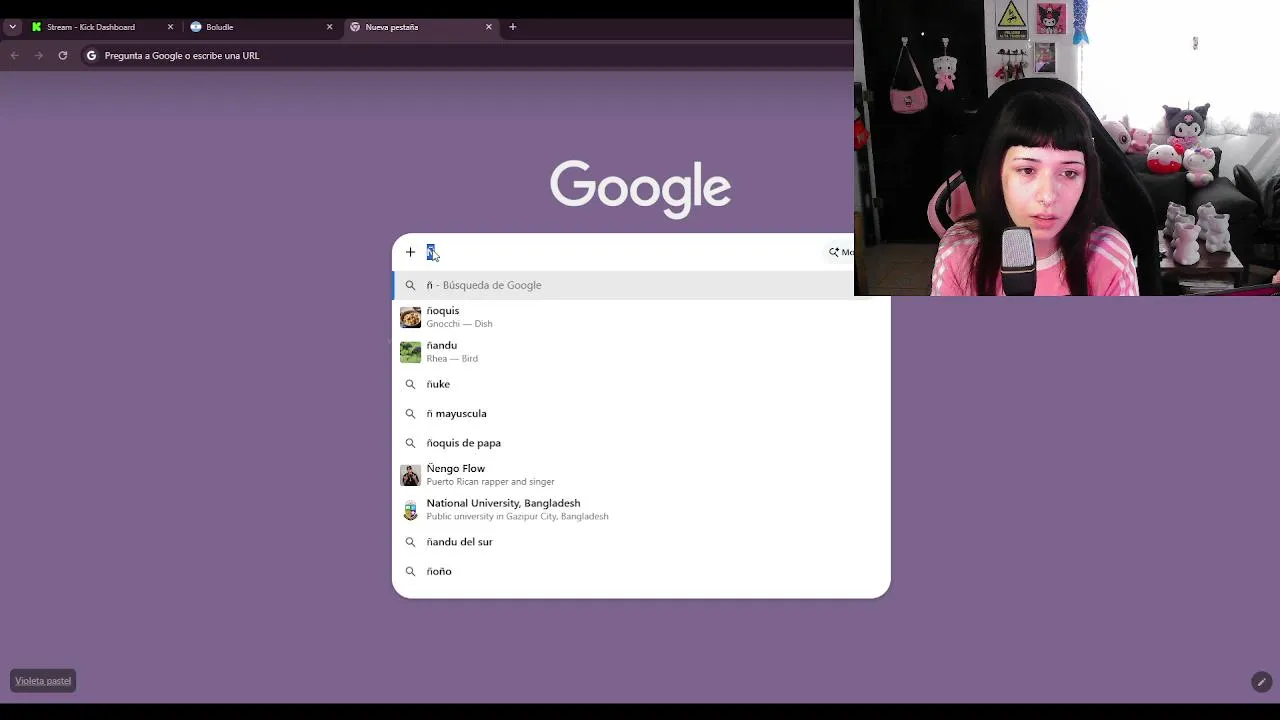Click the National University, Bangladesh logo thumbnail
Viewport: 1280px width, 720px height.
(x=410, y=510)
